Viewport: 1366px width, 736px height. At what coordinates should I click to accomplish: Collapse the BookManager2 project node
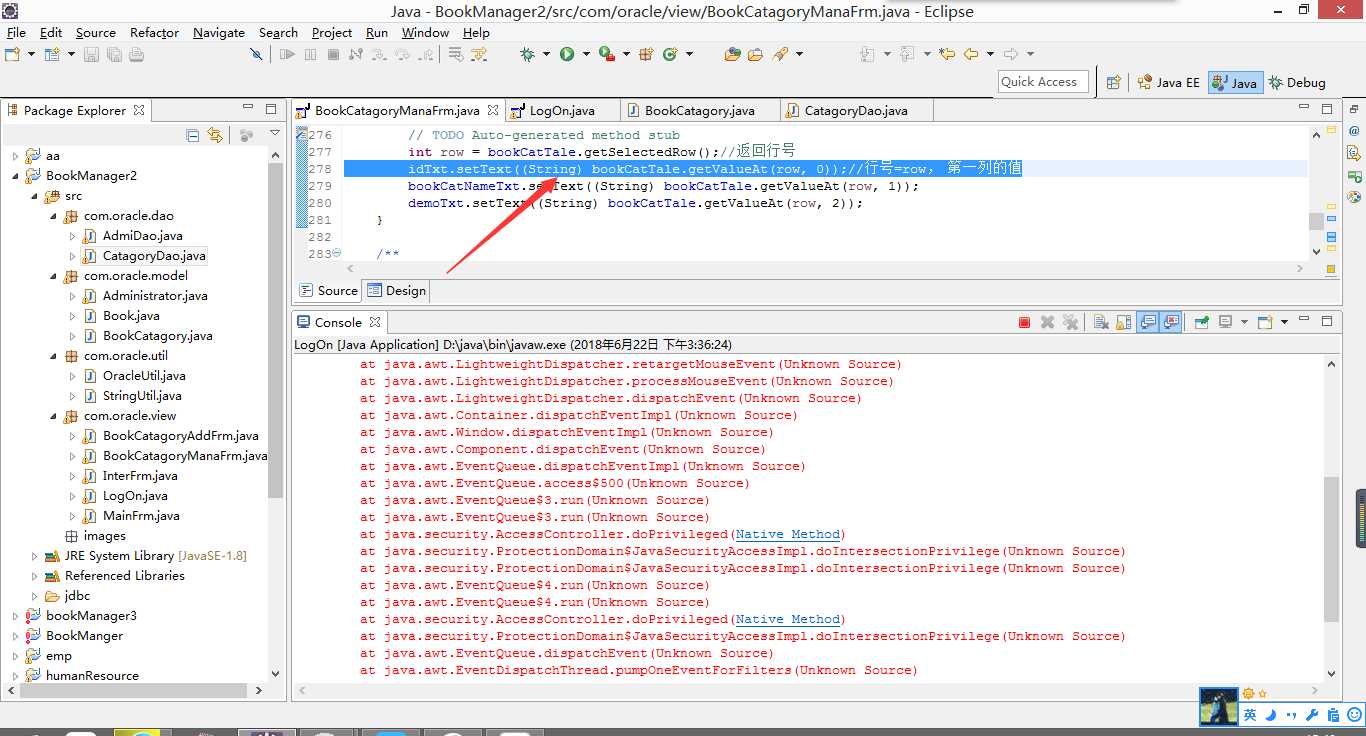(15, 176)
